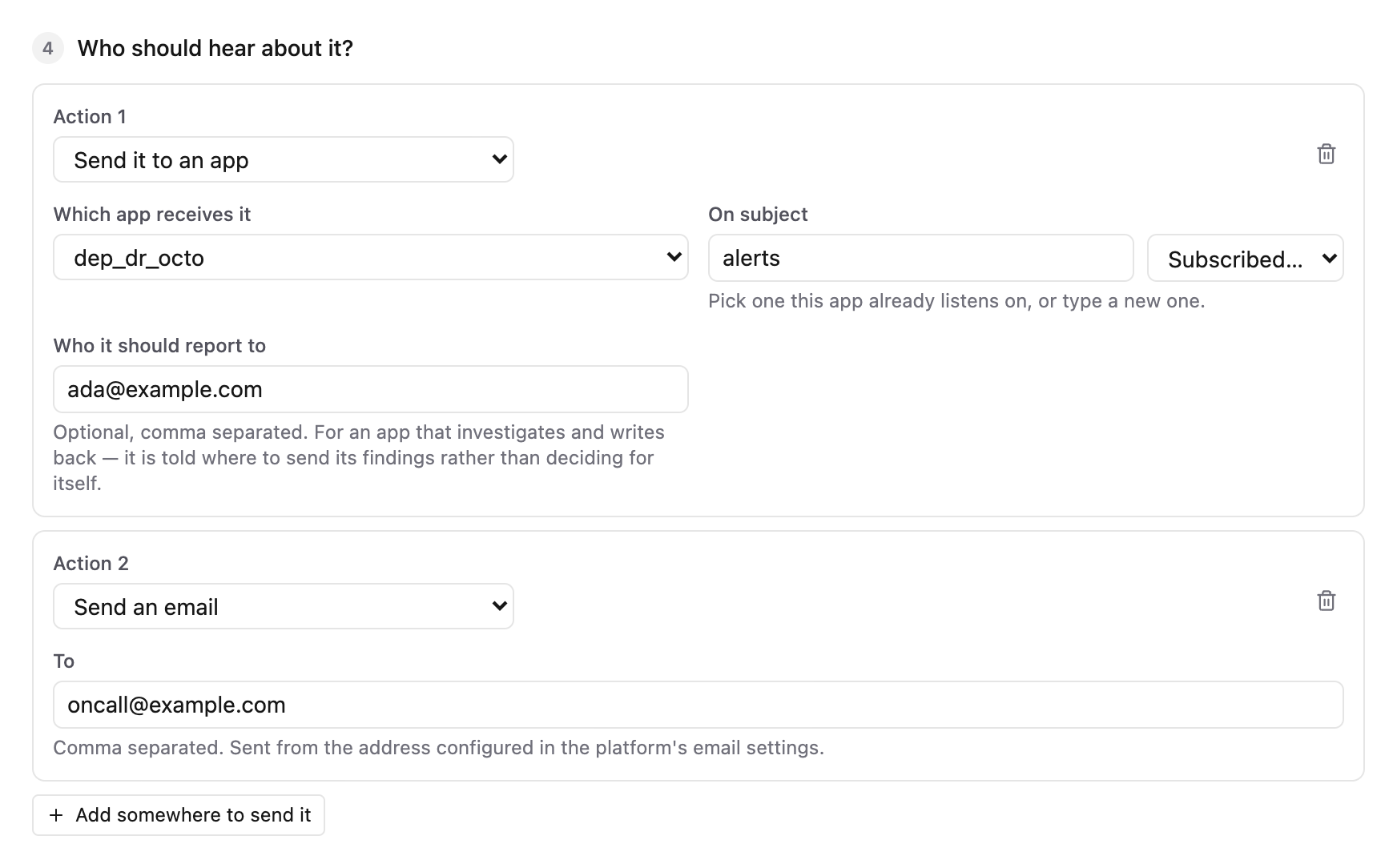
Task: Delete Action 2 with trash icon
Action: 1326,601
